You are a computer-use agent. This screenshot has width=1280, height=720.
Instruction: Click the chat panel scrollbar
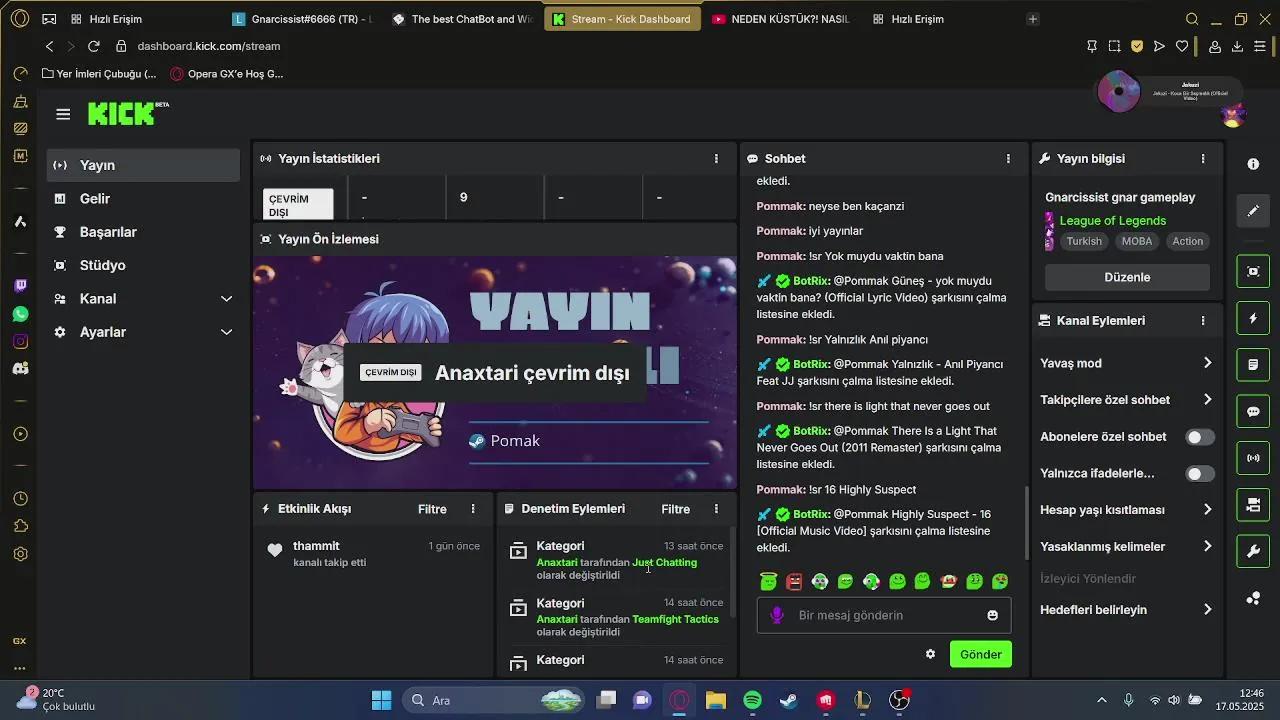point(1027,523)
